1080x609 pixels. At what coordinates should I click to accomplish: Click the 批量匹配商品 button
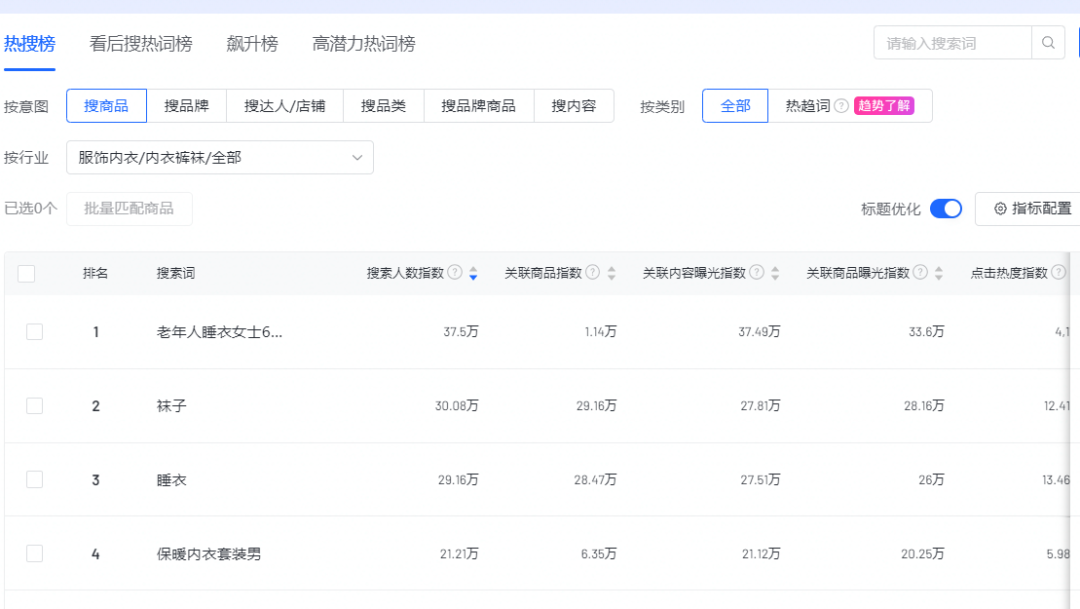(x=129, y=208)
